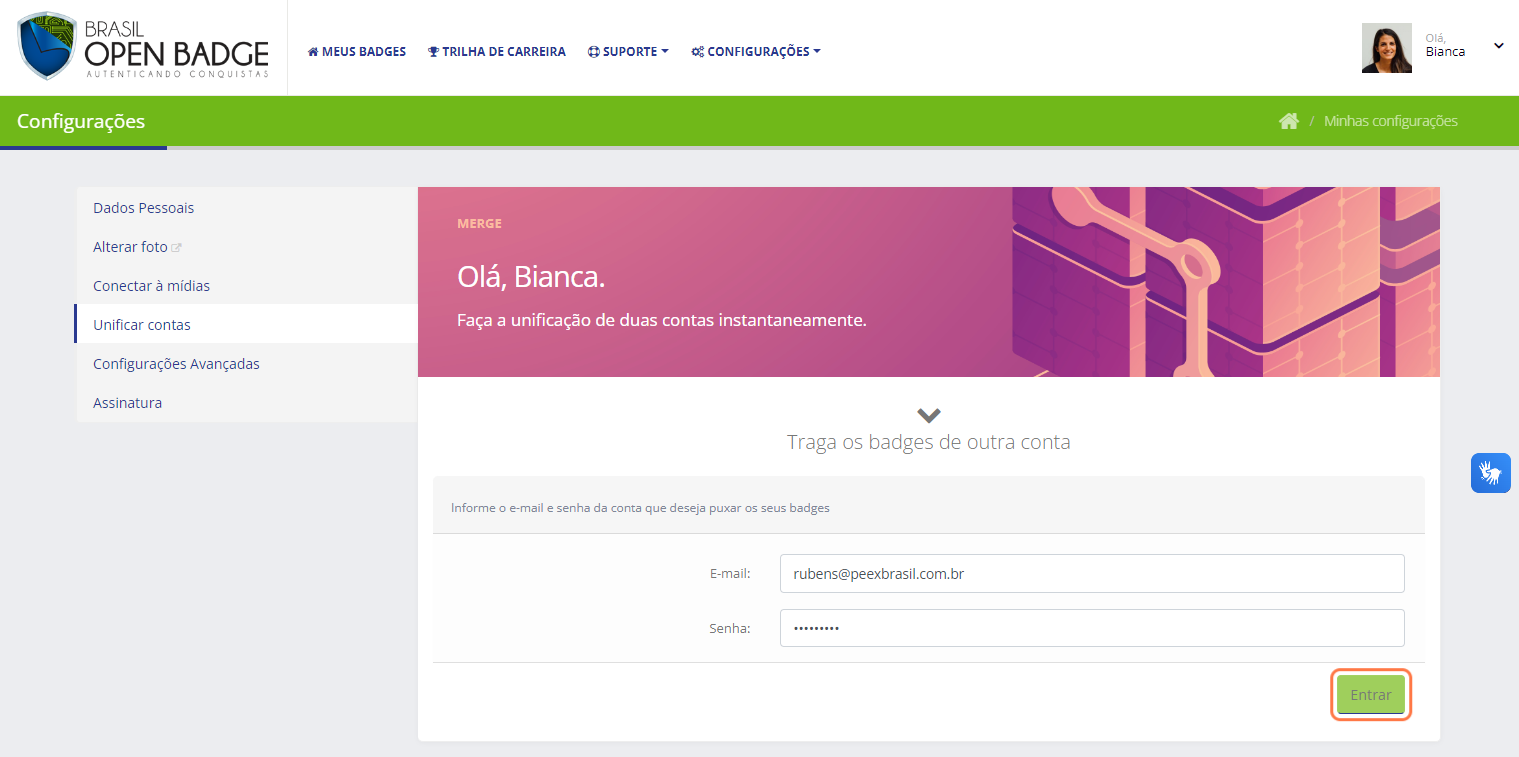
Task: Select Conectar à mídias in sidebar
Action: (x=246, y=286)
